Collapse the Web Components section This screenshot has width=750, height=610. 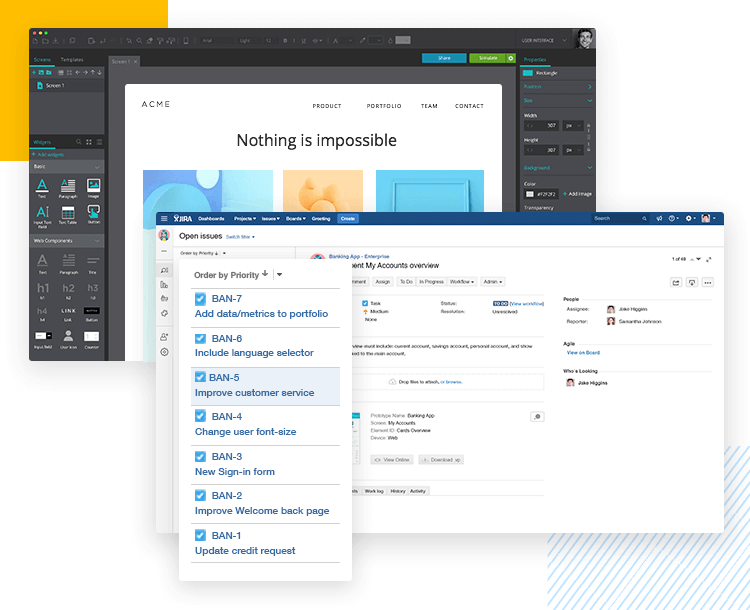coord(97,241)
